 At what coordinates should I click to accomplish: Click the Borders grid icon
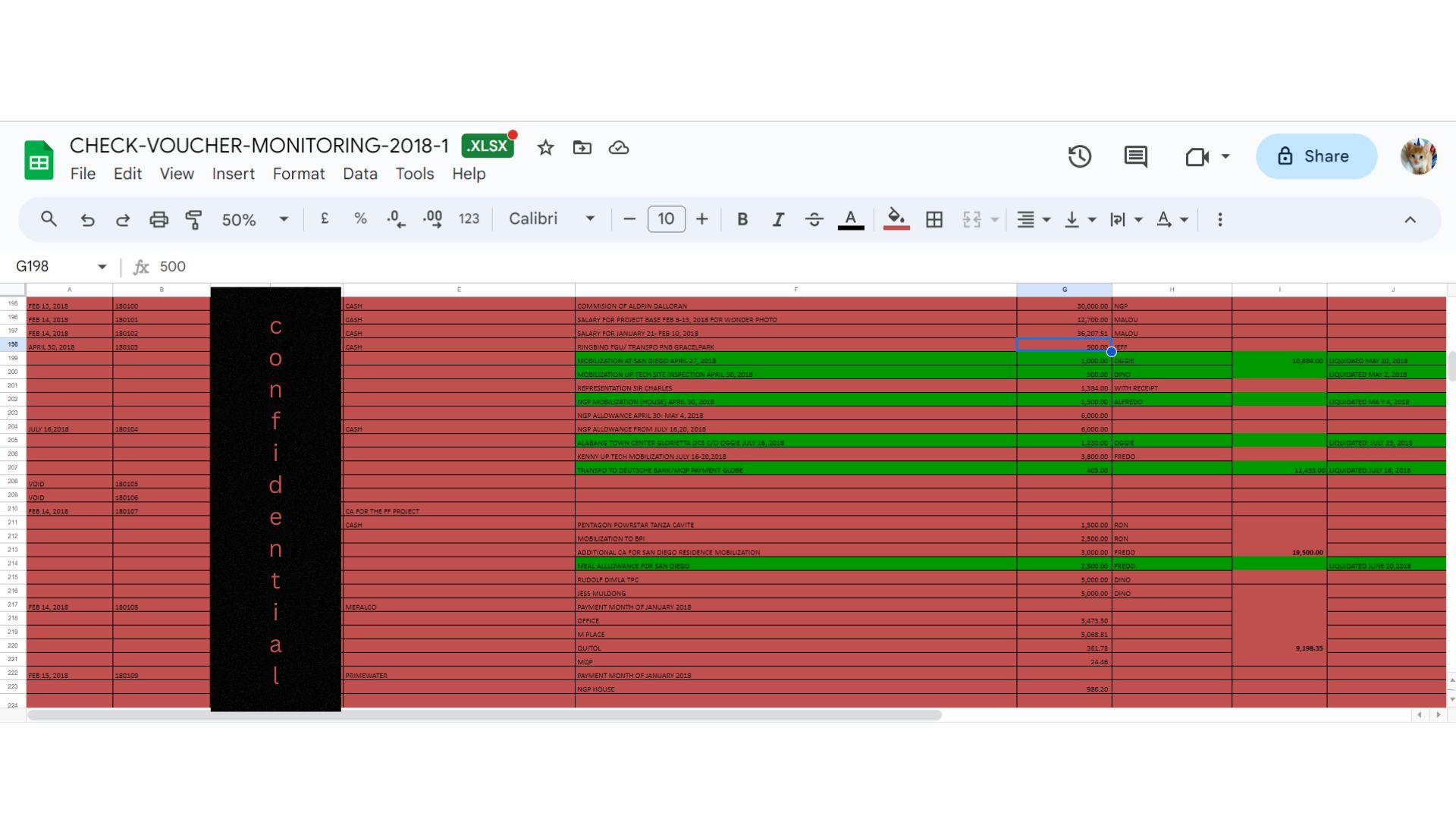point(934,220)
